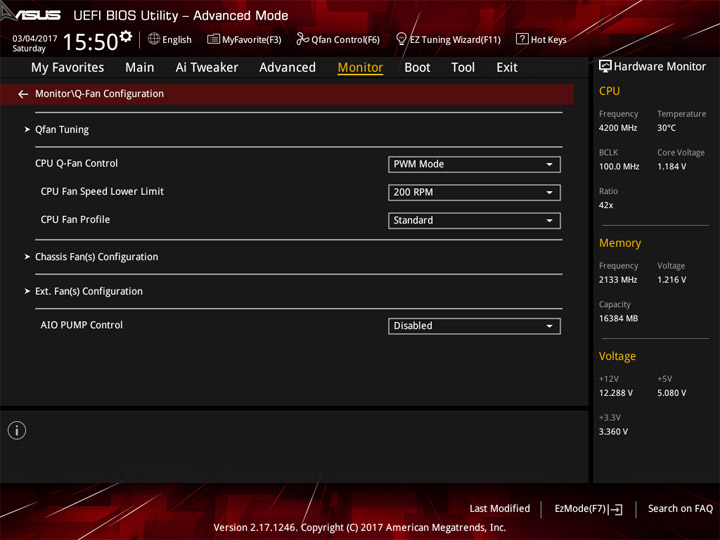Switch to Main tab
The image size is (720, 540).
click(140, 68)
